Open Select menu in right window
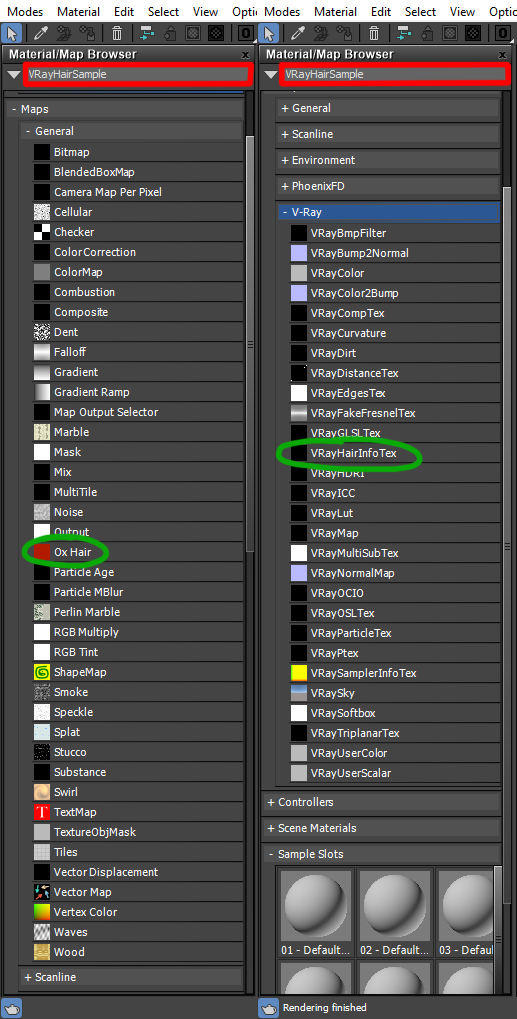 421,12
